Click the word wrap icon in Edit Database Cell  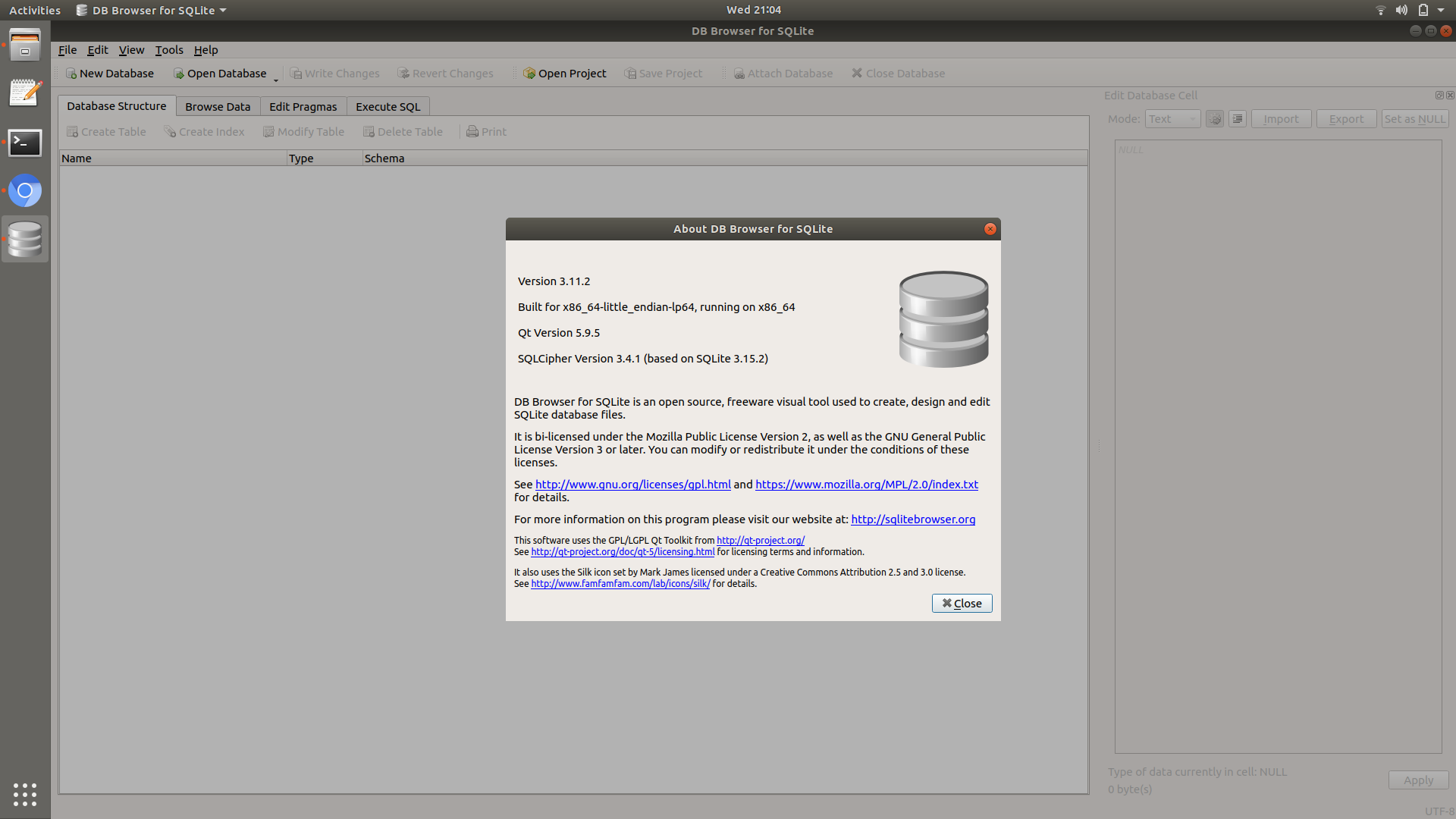point(1236,118)
